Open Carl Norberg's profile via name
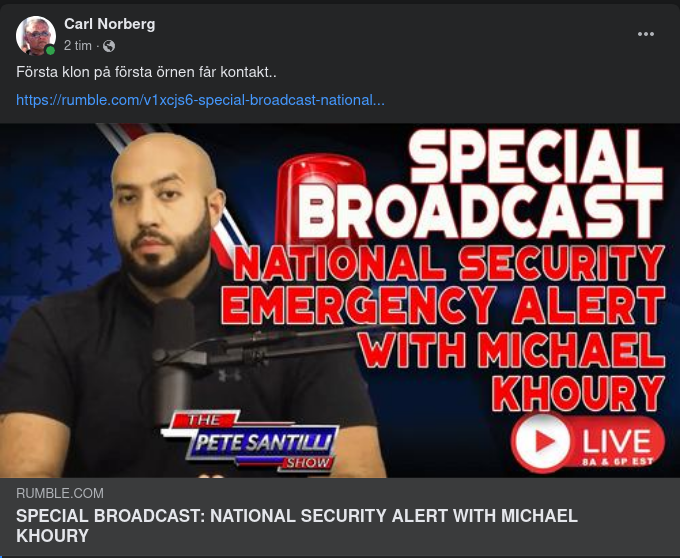Viewport: 680px width, 558px height. point(110,24)
